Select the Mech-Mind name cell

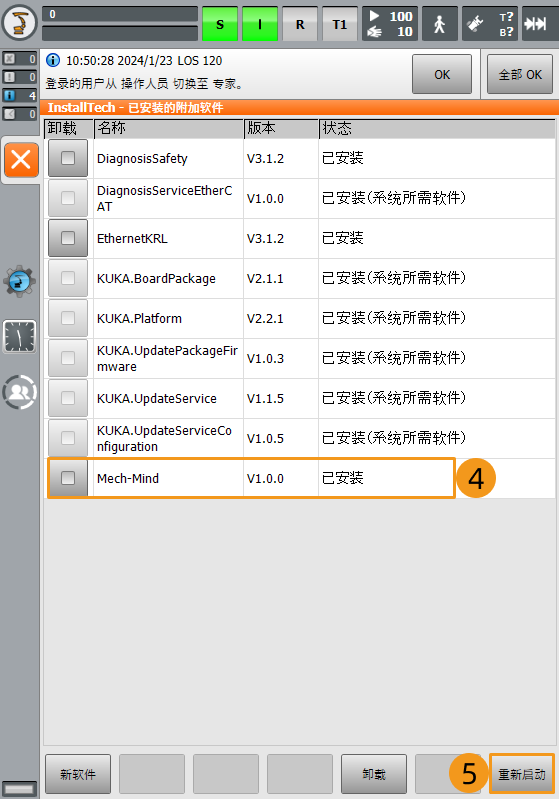(169, 478)
